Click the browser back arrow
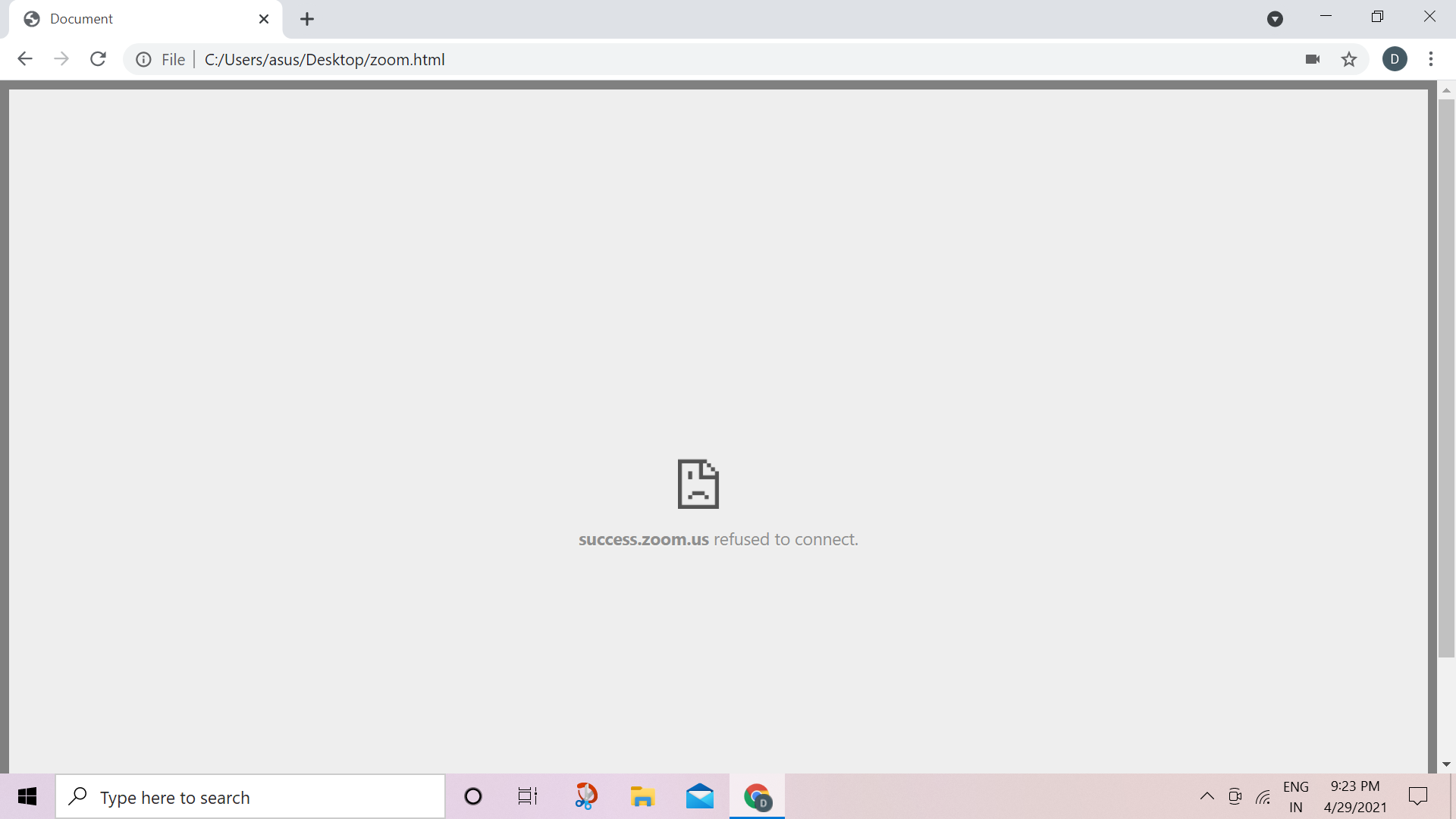The image size is (1456, 819). tap(25, 59)
